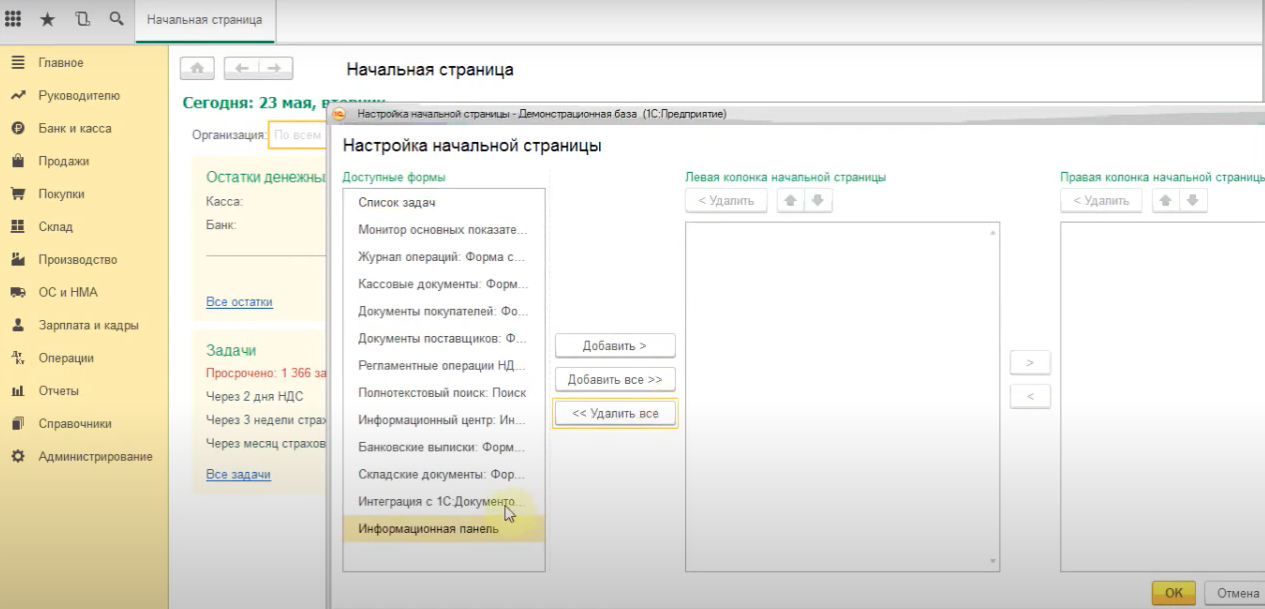Select Интеграция с 1С:Документооборот row
Viewport: 1265px width, 609px height.
(x=444, y=501)
